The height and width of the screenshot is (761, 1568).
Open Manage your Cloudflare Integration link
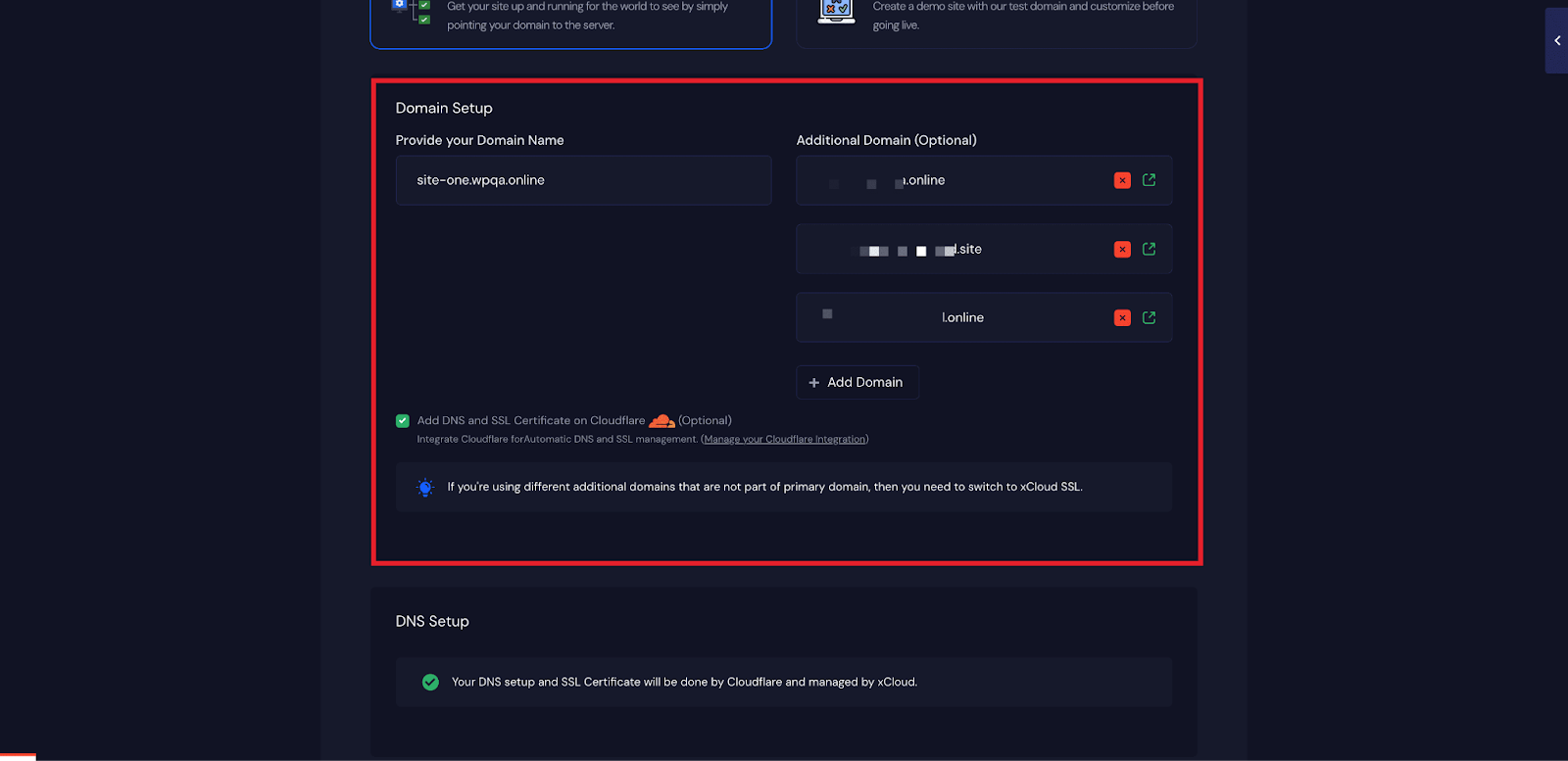point(783,439)
